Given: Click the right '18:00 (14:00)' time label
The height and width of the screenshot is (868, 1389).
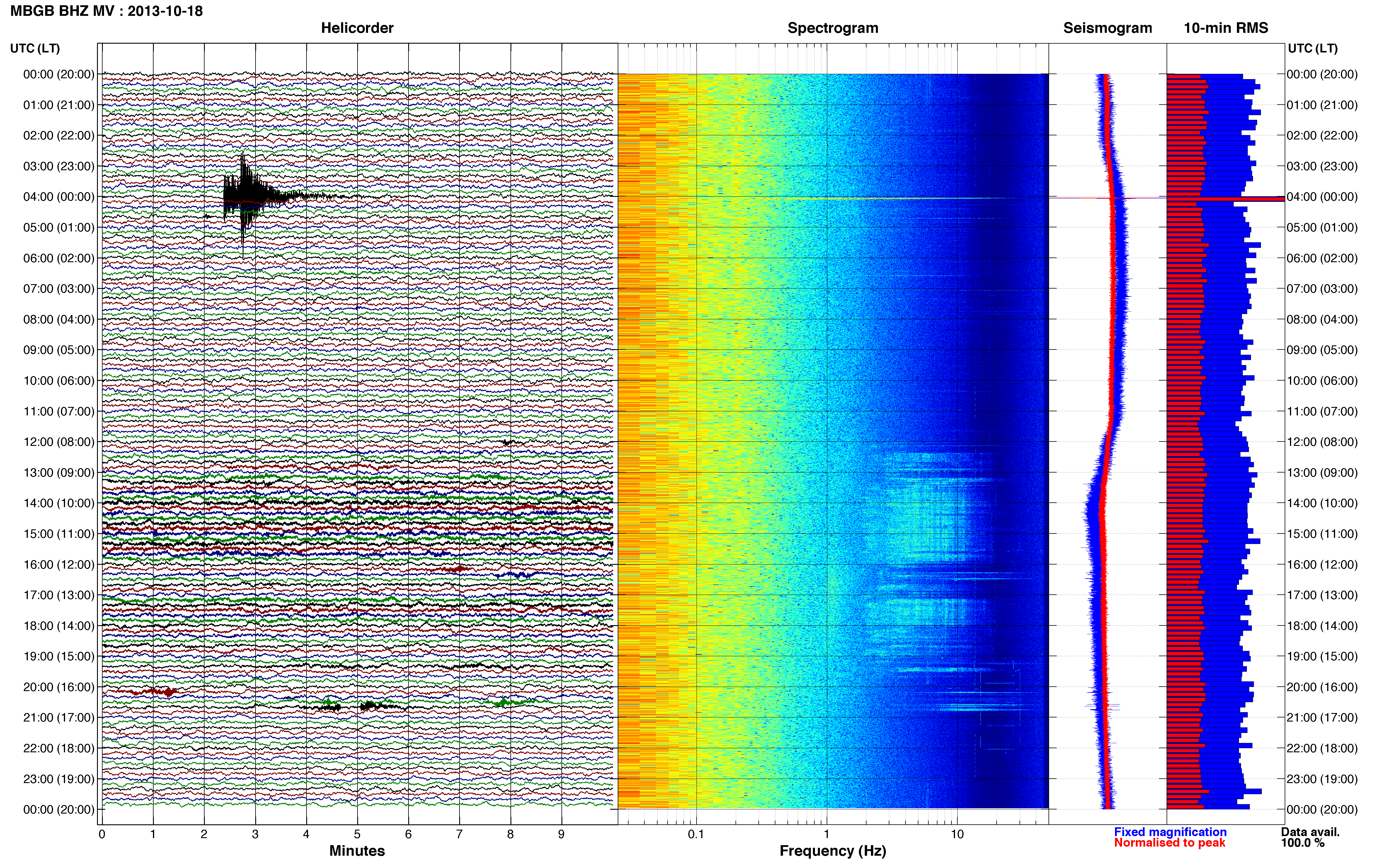Looking at the screenshot, I should 1322,626.
